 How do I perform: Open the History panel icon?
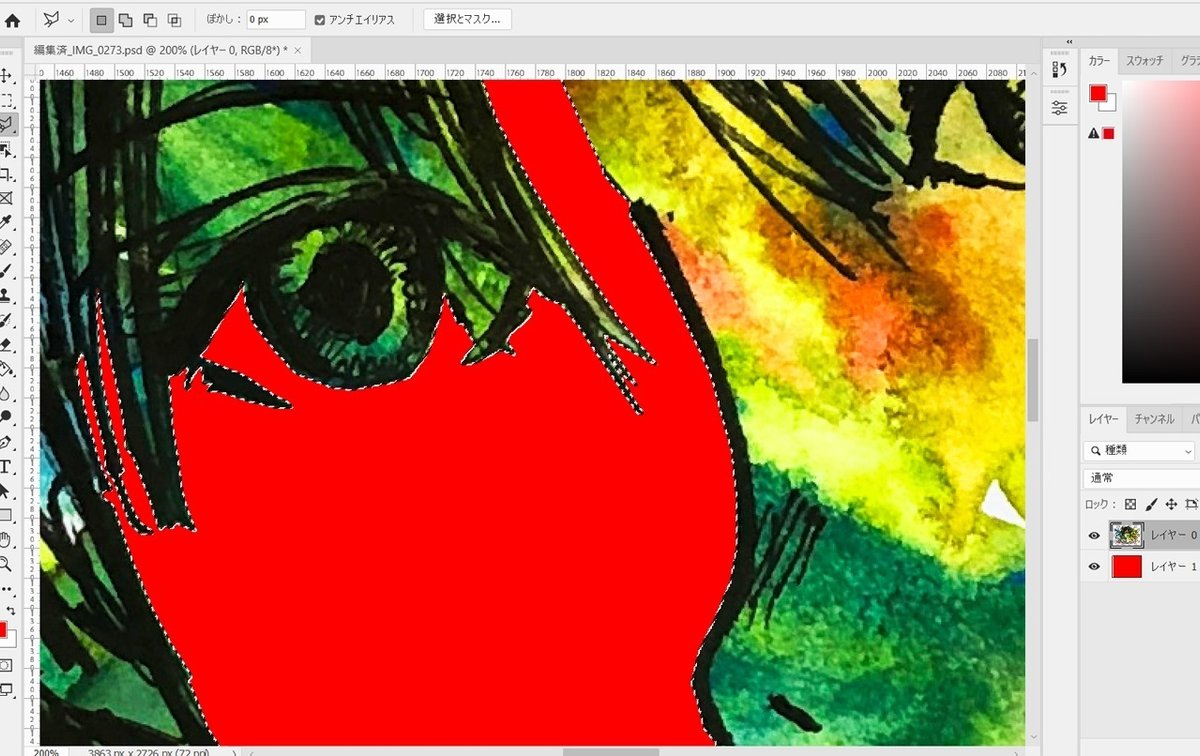coord(1060,69)
